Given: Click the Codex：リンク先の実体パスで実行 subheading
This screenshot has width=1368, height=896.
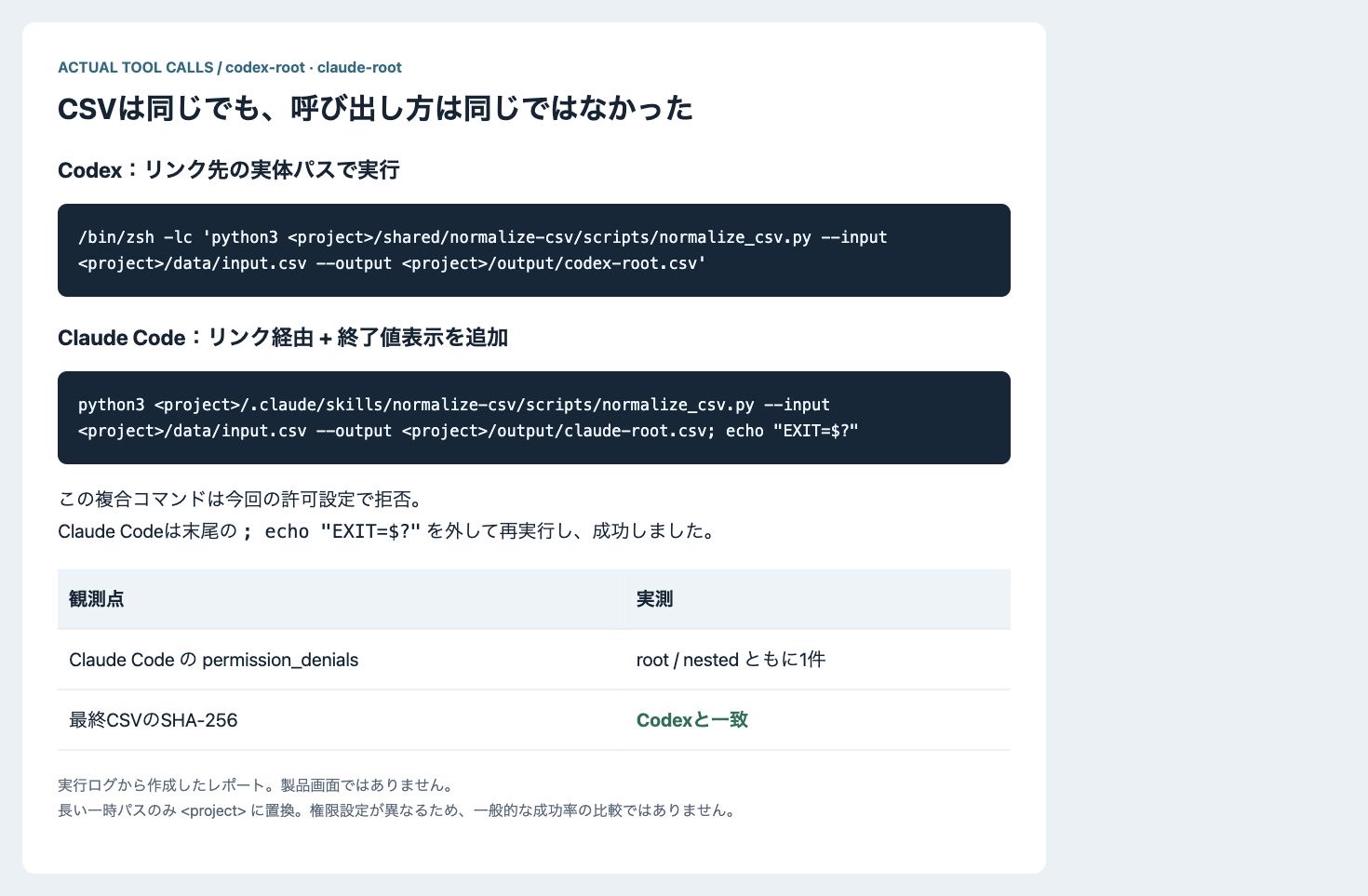Looking at the screenshot, I should 228,170.
